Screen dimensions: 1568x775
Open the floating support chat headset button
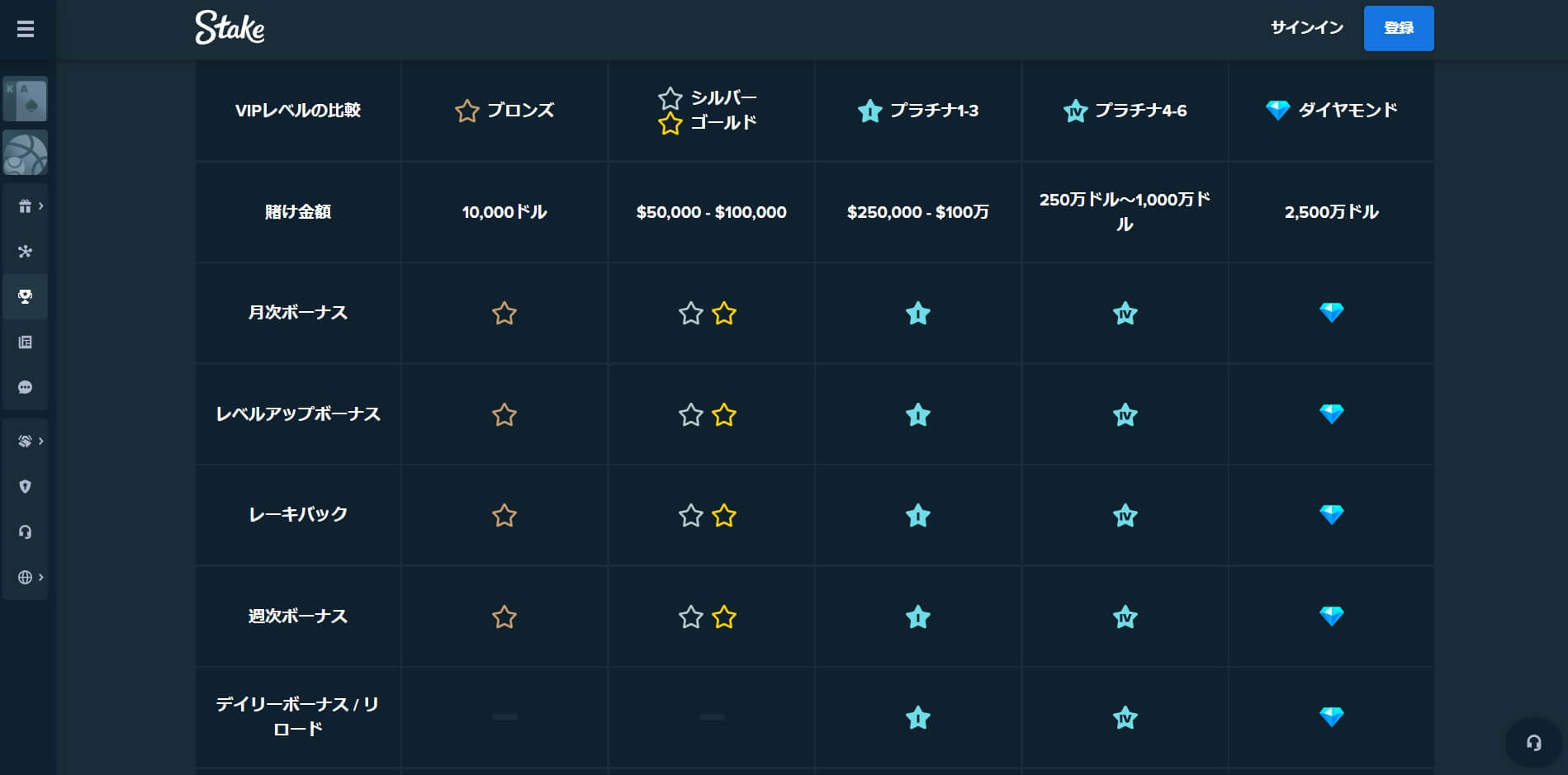point(1533,743)
